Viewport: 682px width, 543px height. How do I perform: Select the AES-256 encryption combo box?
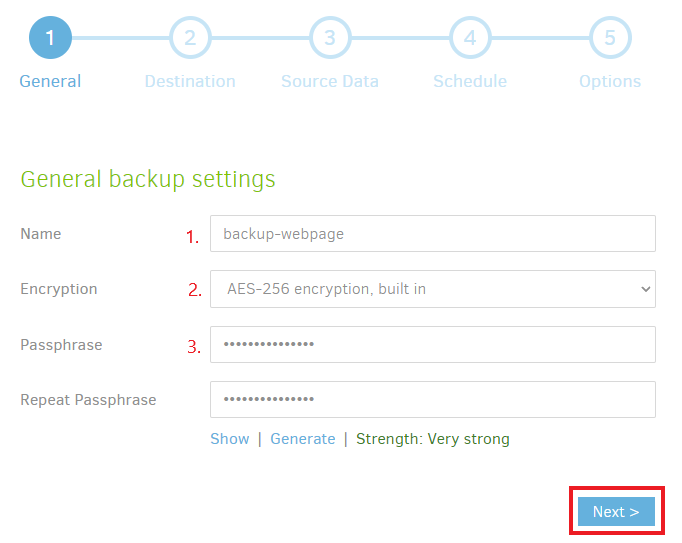point(433,289)
